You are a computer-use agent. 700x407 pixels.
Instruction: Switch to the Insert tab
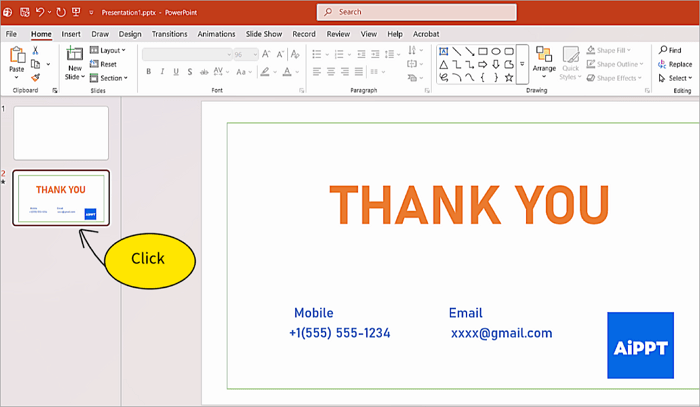point(71,33)
